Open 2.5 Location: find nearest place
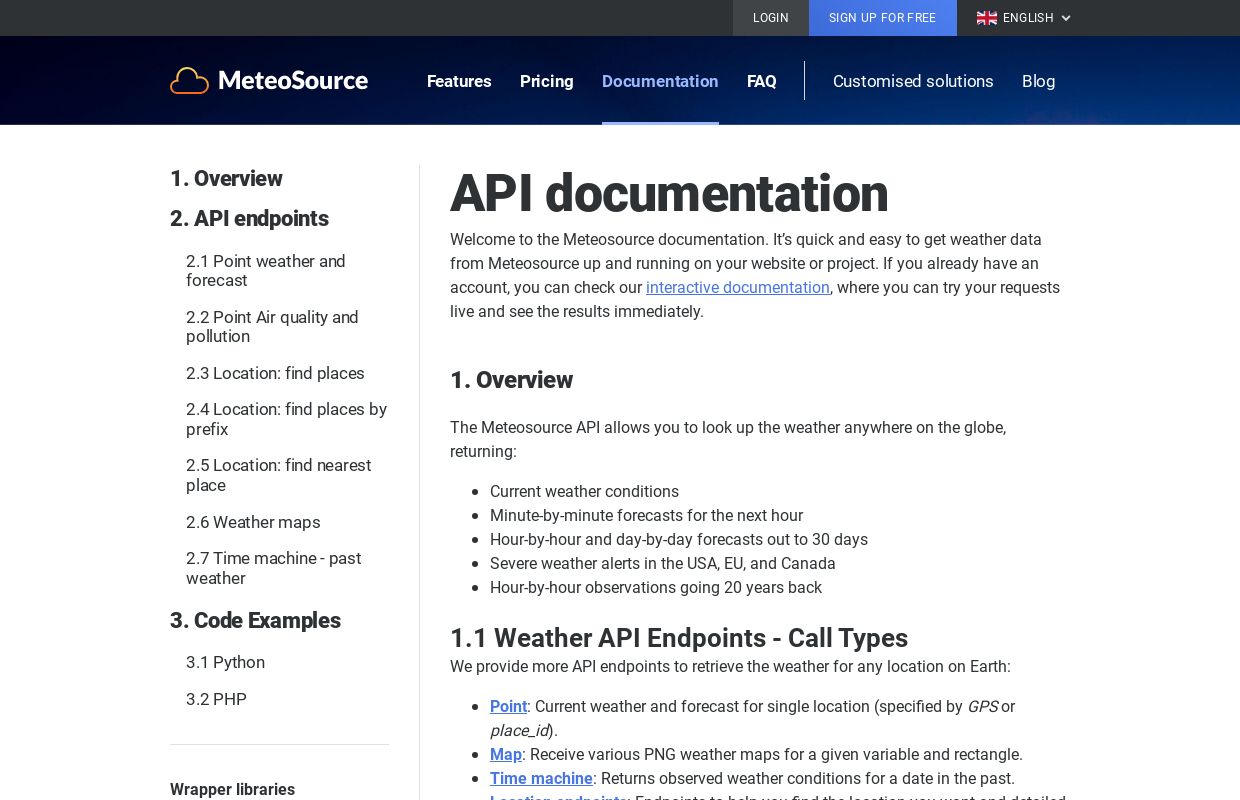The height and width of the screenshot is (800, 1240). [x=278, y=475]
